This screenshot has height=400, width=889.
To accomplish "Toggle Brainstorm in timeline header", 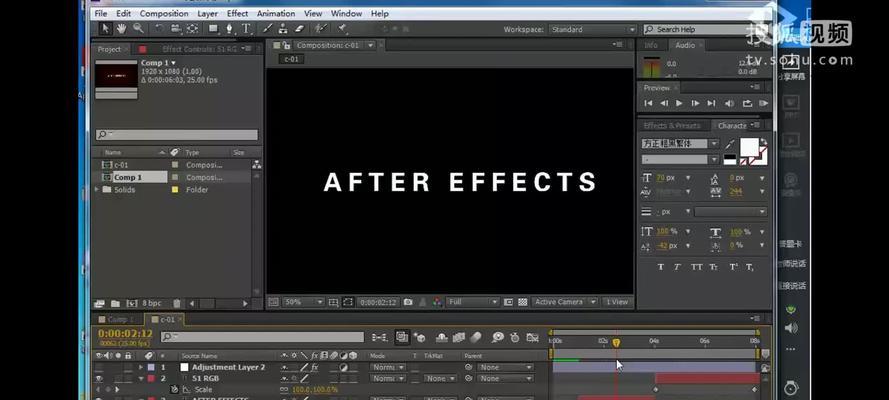I will 498,337.
